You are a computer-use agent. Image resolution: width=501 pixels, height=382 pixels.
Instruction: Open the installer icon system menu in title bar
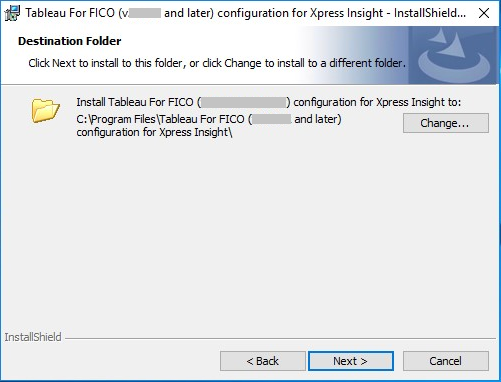point(12,13)
